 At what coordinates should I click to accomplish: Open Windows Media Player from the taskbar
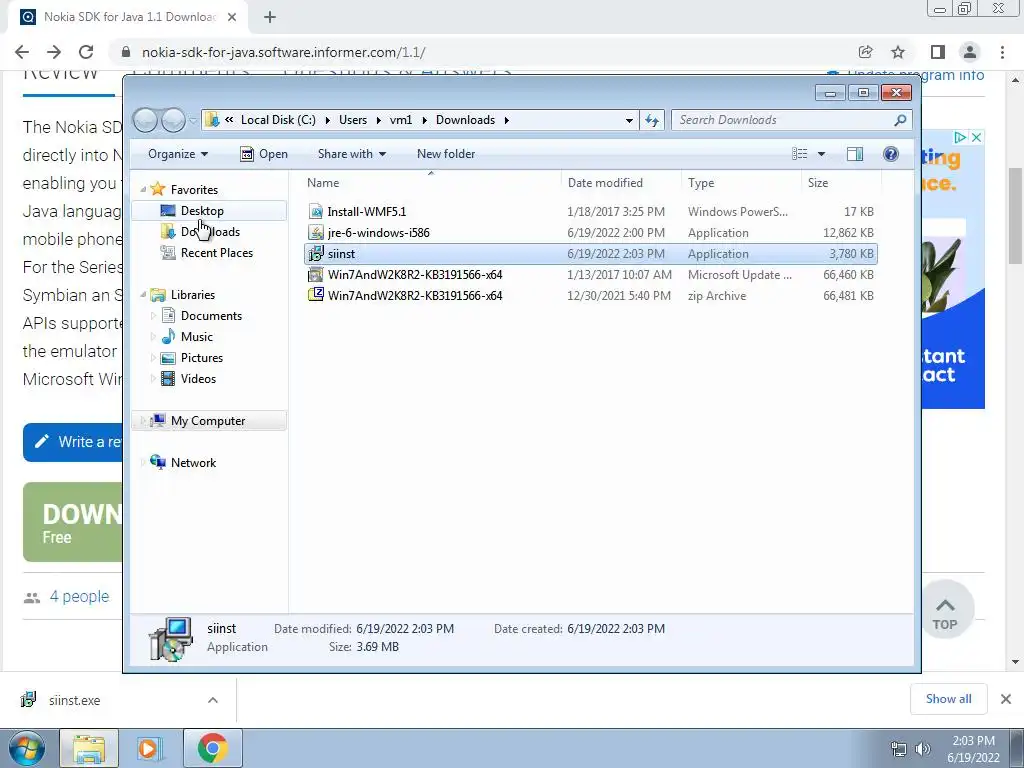148,748
